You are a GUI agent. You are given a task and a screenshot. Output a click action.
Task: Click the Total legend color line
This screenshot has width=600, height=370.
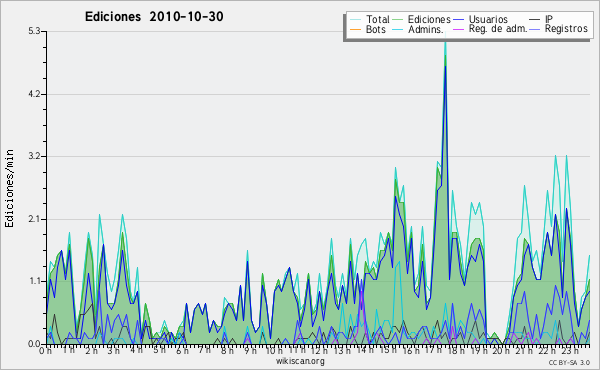tap(355, 20)
